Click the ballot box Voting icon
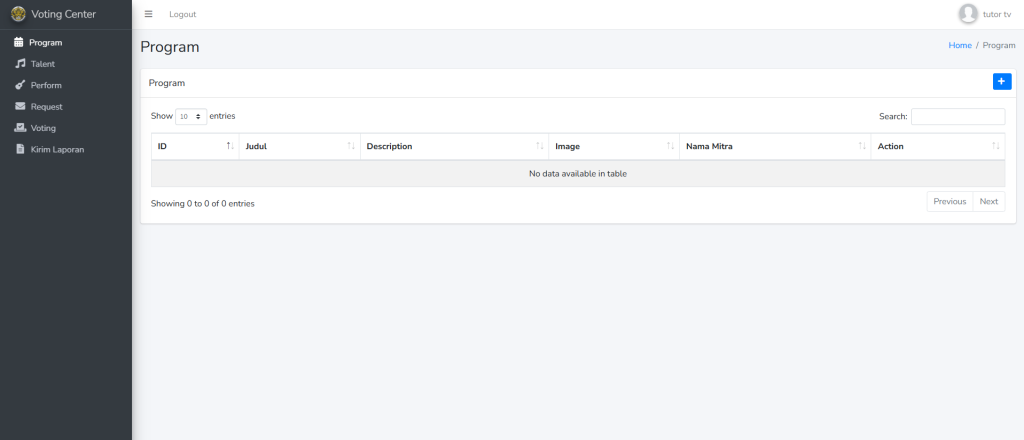 [19, 128]
